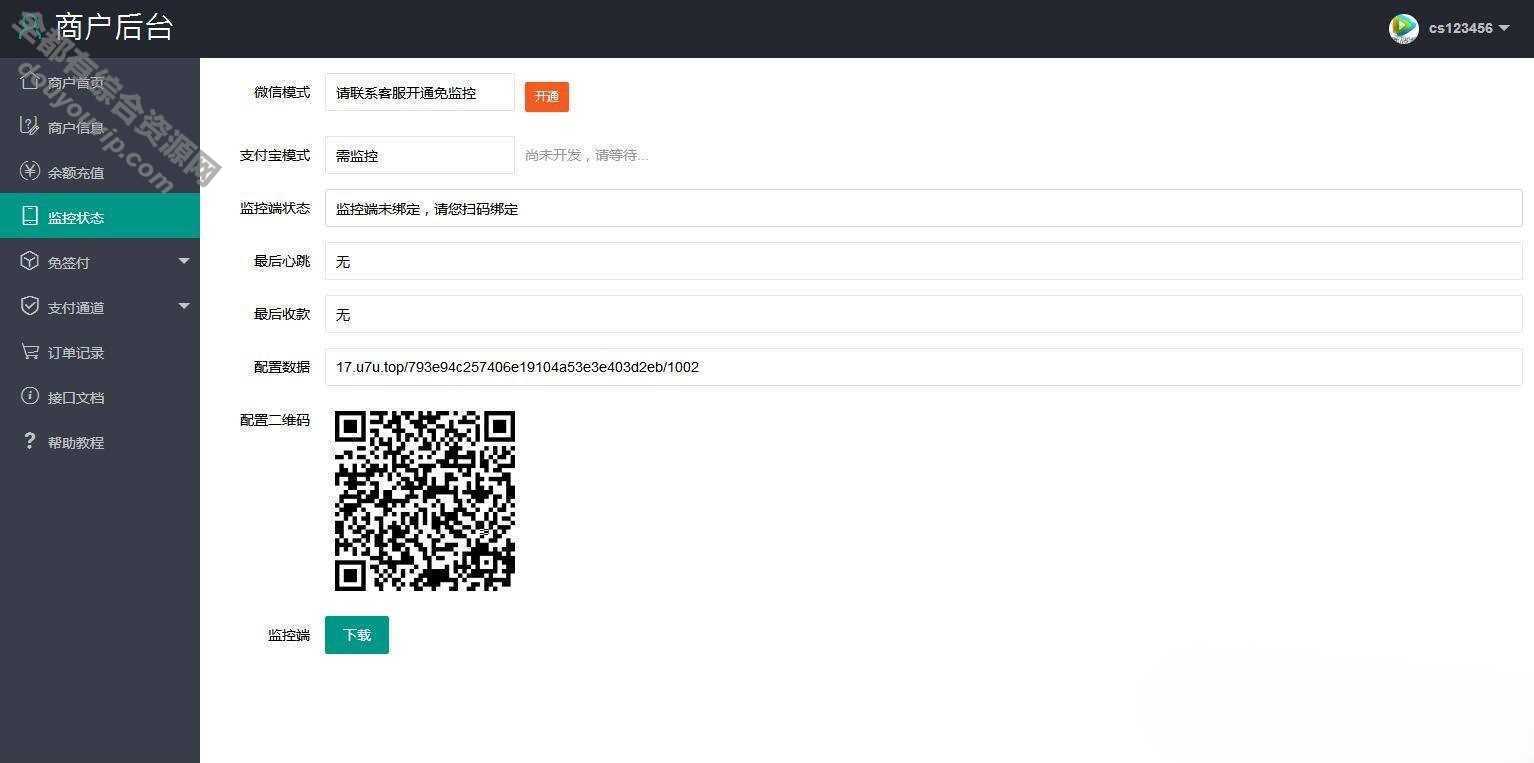Click the 支付宝模式 label
The image size is (1534, 763).
pyautogui.click(x=275, y=155)
